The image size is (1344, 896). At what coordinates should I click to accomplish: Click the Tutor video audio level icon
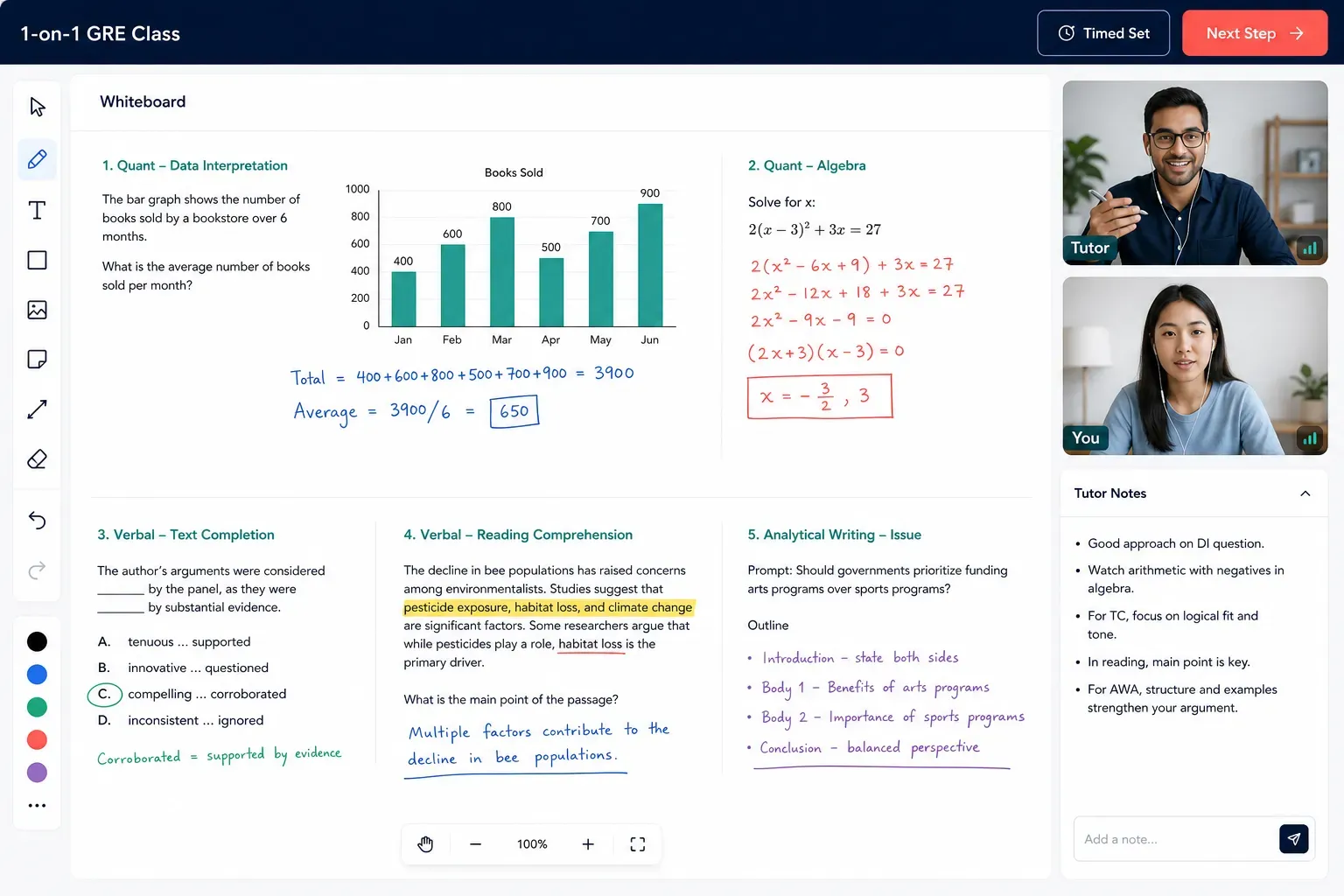tap(1310, 248)
